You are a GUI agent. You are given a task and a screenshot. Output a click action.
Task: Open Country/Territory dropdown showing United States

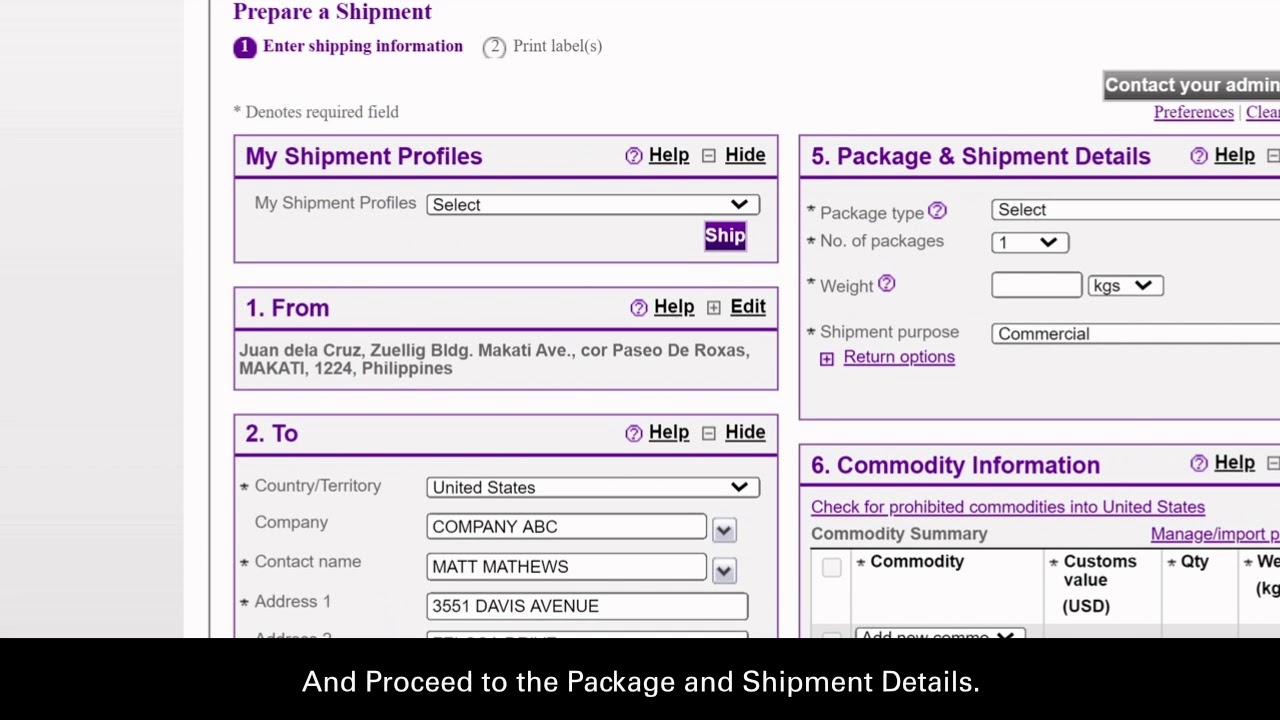click(593, 487)
